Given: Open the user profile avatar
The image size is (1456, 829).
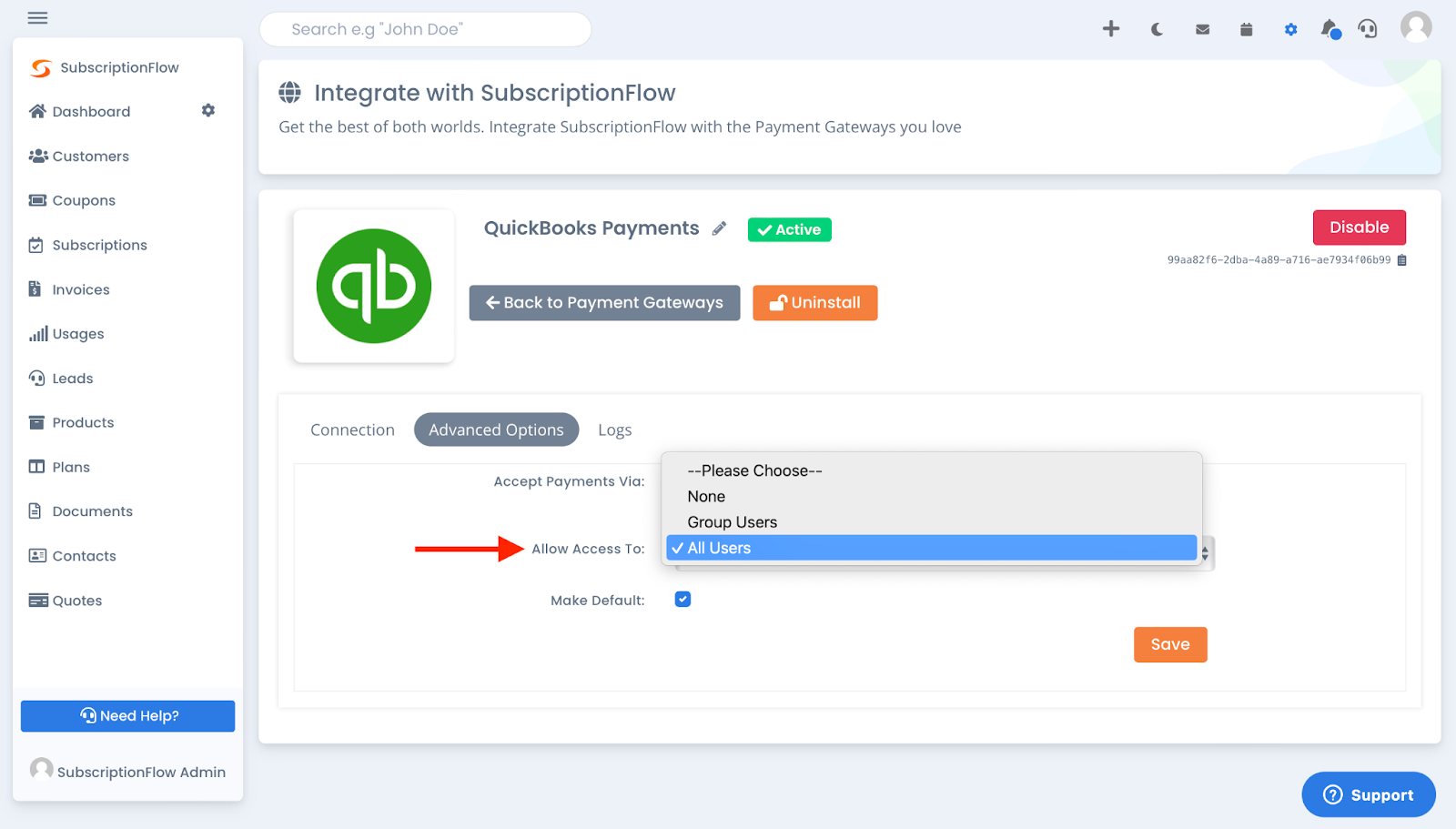Looking at the screenshot, I should point(1416,26).
